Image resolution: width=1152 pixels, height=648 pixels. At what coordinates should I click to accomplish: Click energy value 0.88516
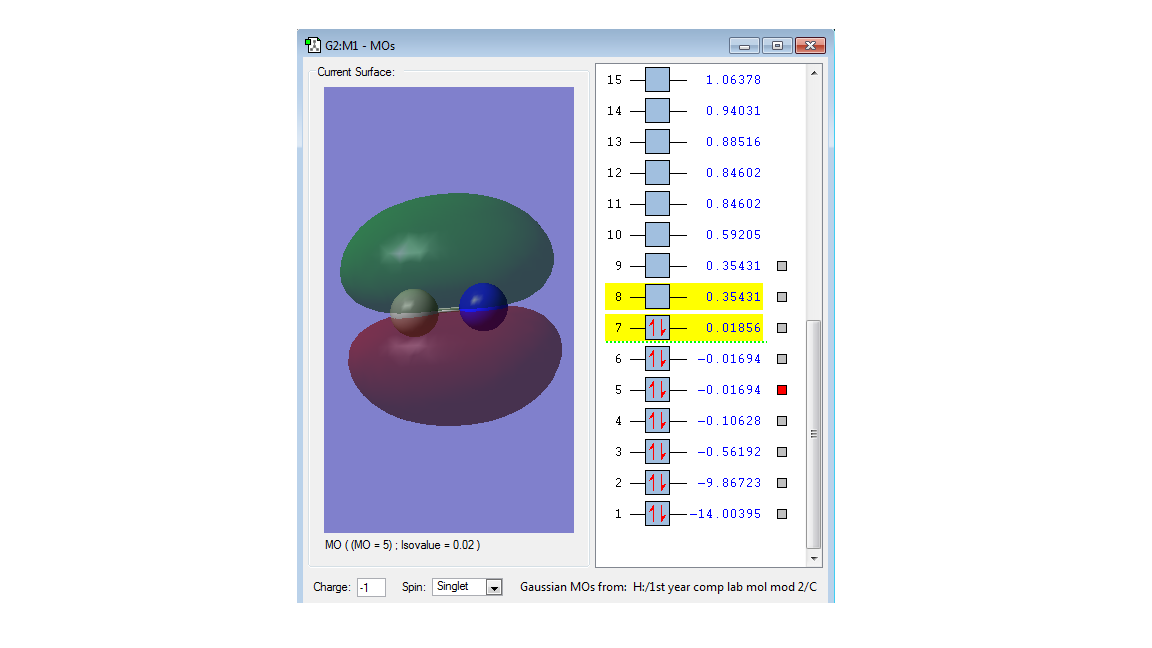733,142
